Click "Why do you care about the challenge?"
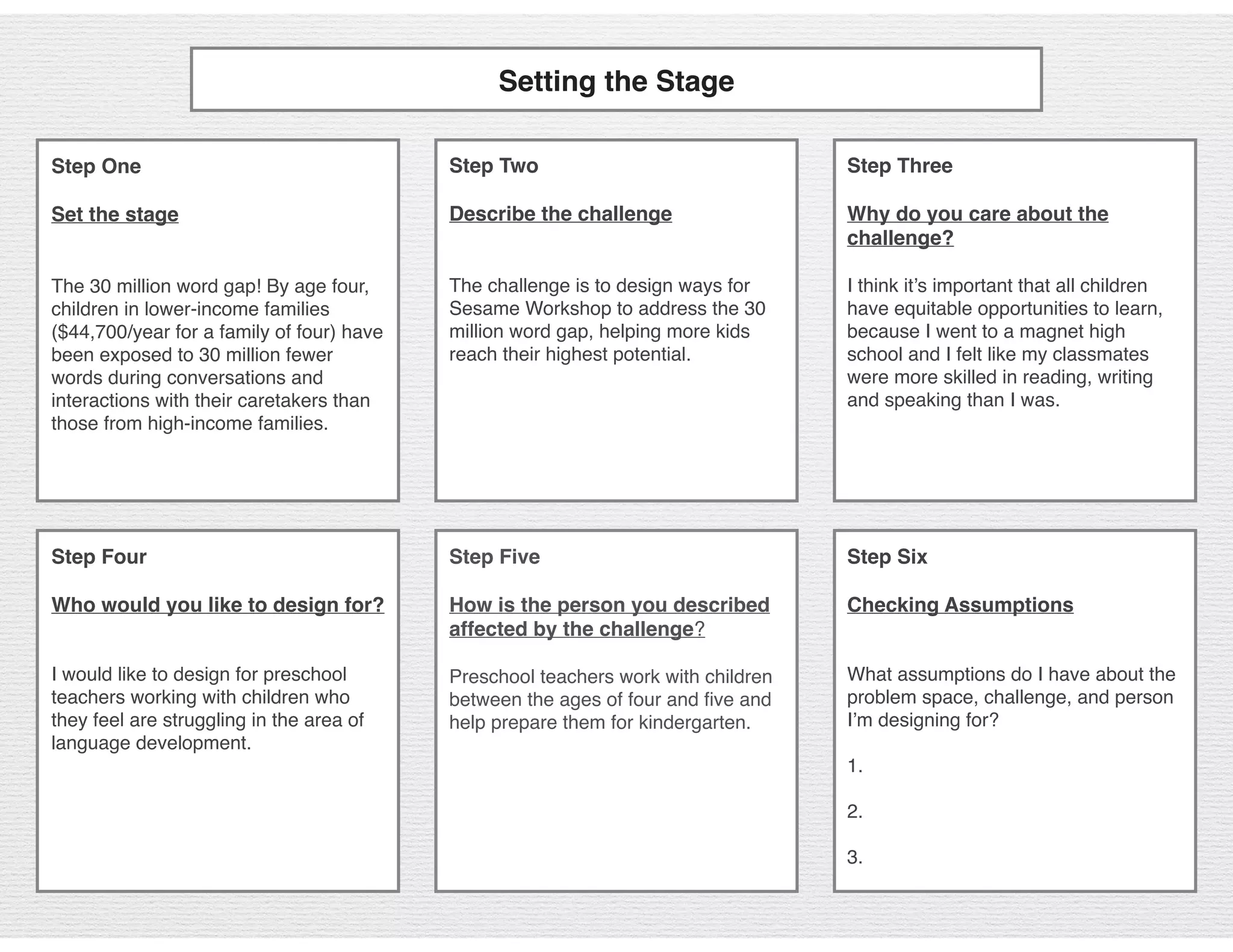 click(x=977, y=226)
